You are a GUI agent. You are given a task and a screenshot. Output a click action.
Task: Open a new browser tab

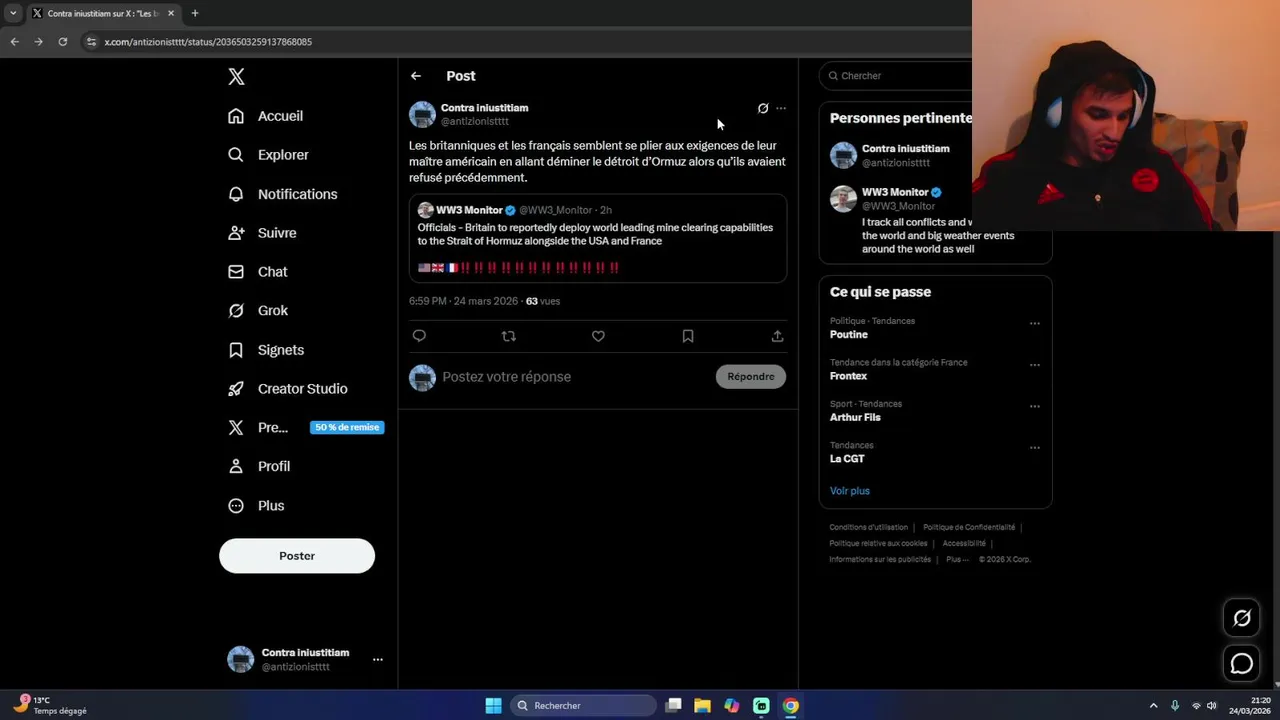click(195, 13)
